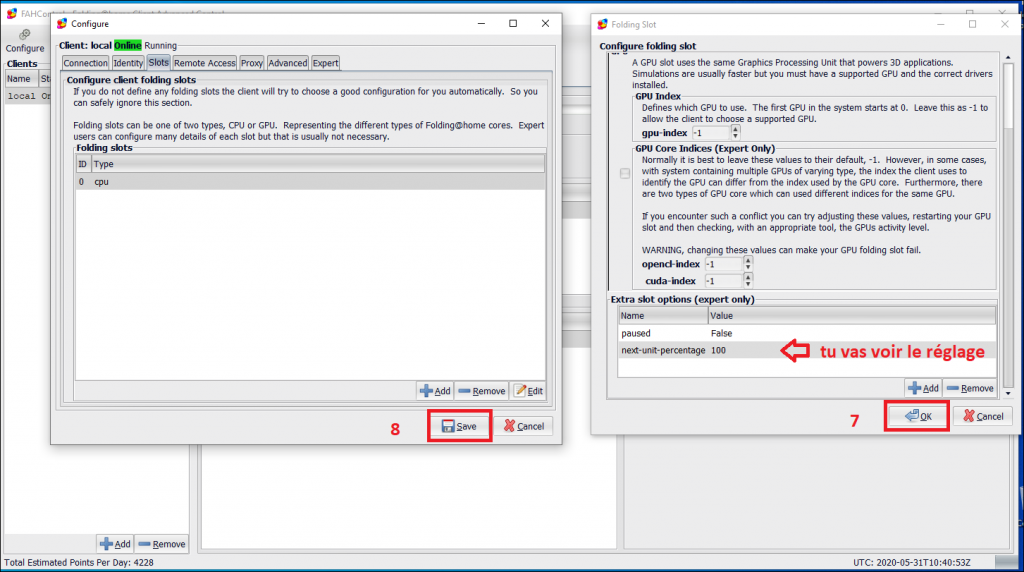Cancel the Configure dialog
The image size is (1024, 572).
[523, 426]
